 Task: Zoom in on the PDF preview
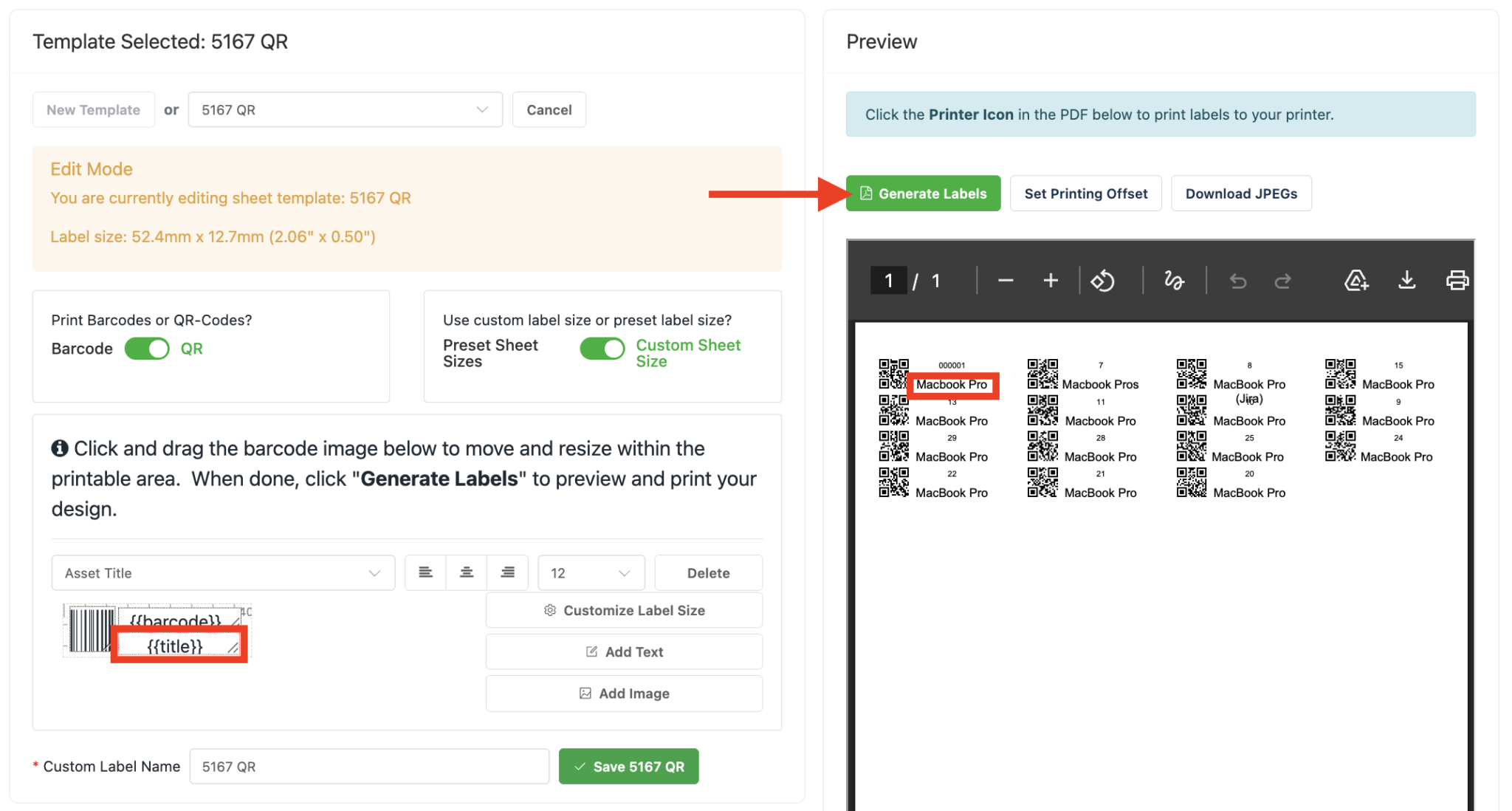[x=1051, y=281]
